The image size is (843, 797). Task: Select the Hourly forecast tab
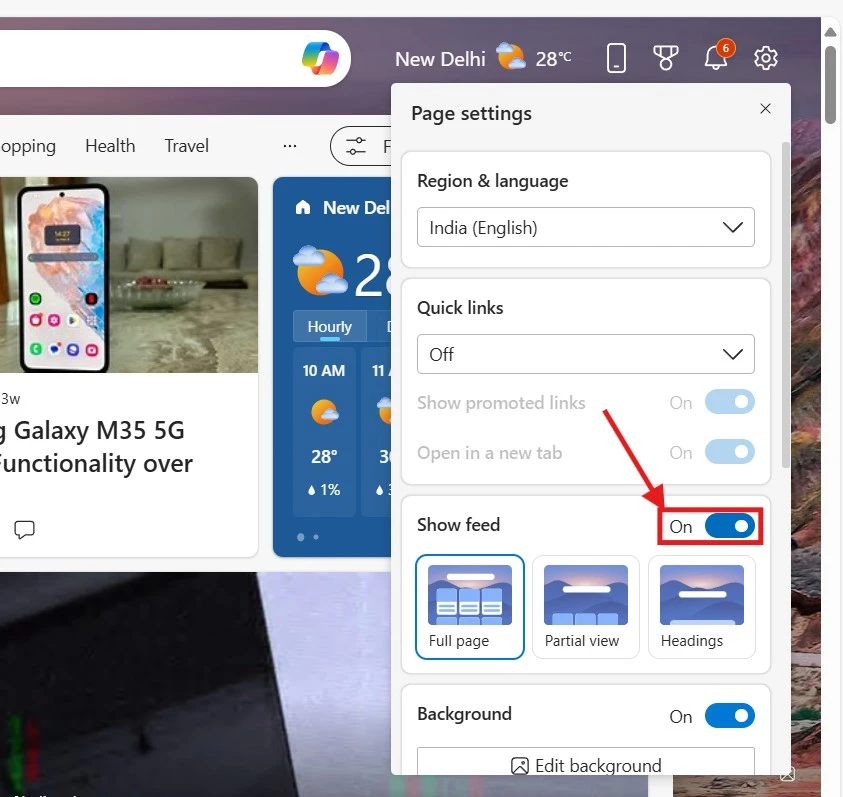tap(330, 326)
